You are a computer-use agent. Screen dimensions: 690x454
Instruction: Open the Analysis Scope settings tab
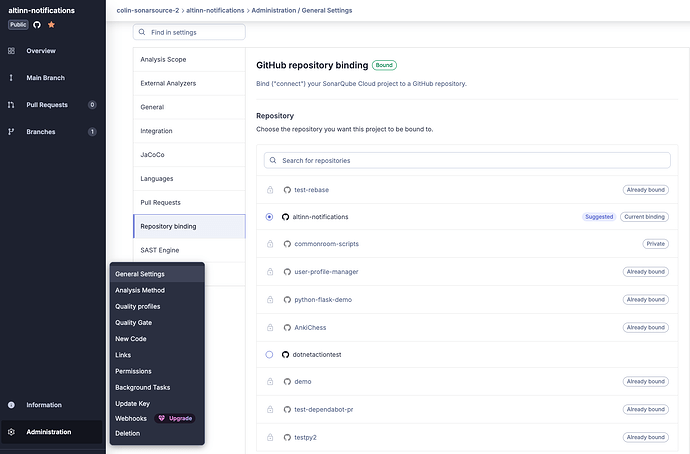point(163,59)
